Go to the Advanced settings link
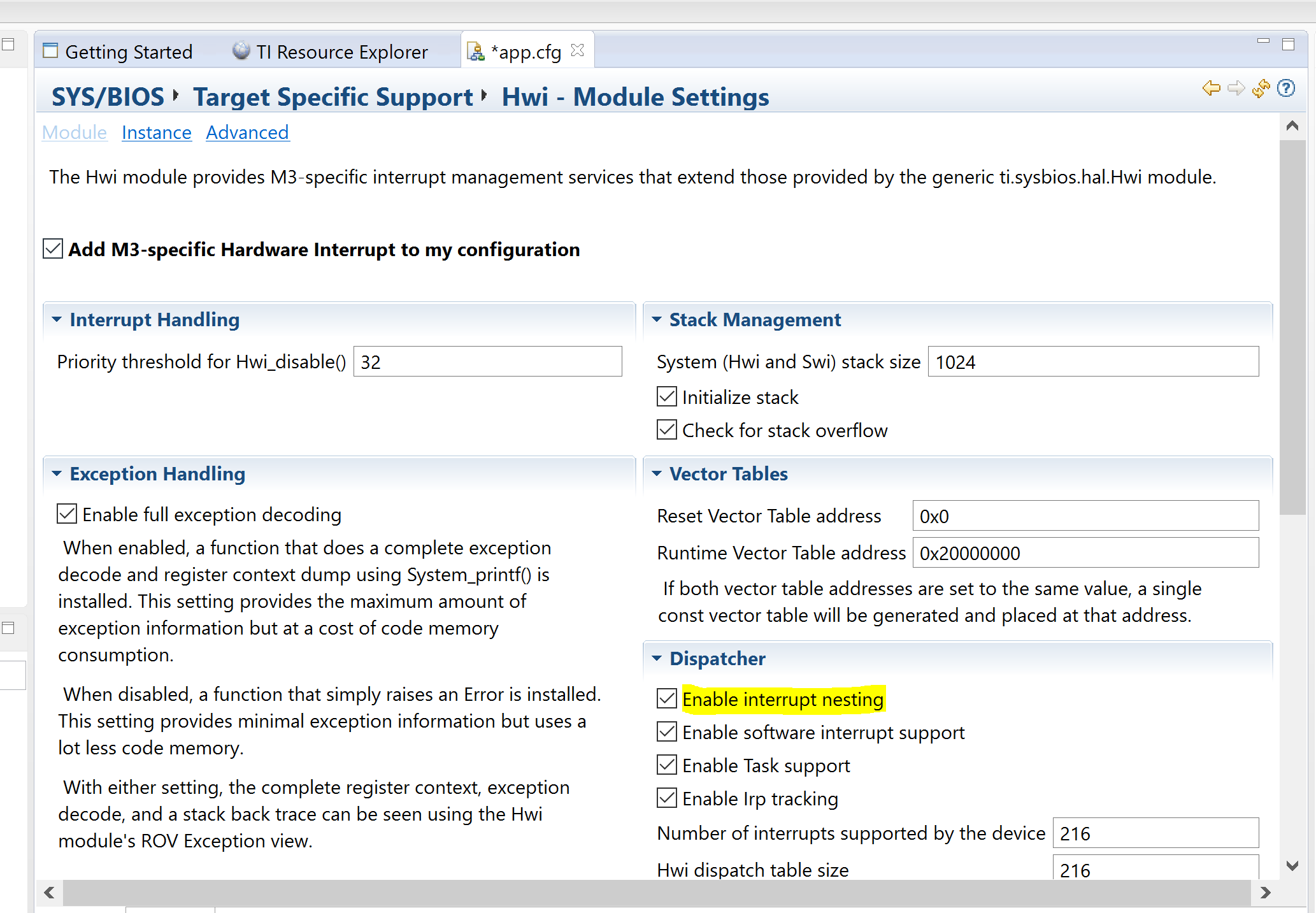The width and height of the screenshot is (1316, 913). tap(247, 133)
